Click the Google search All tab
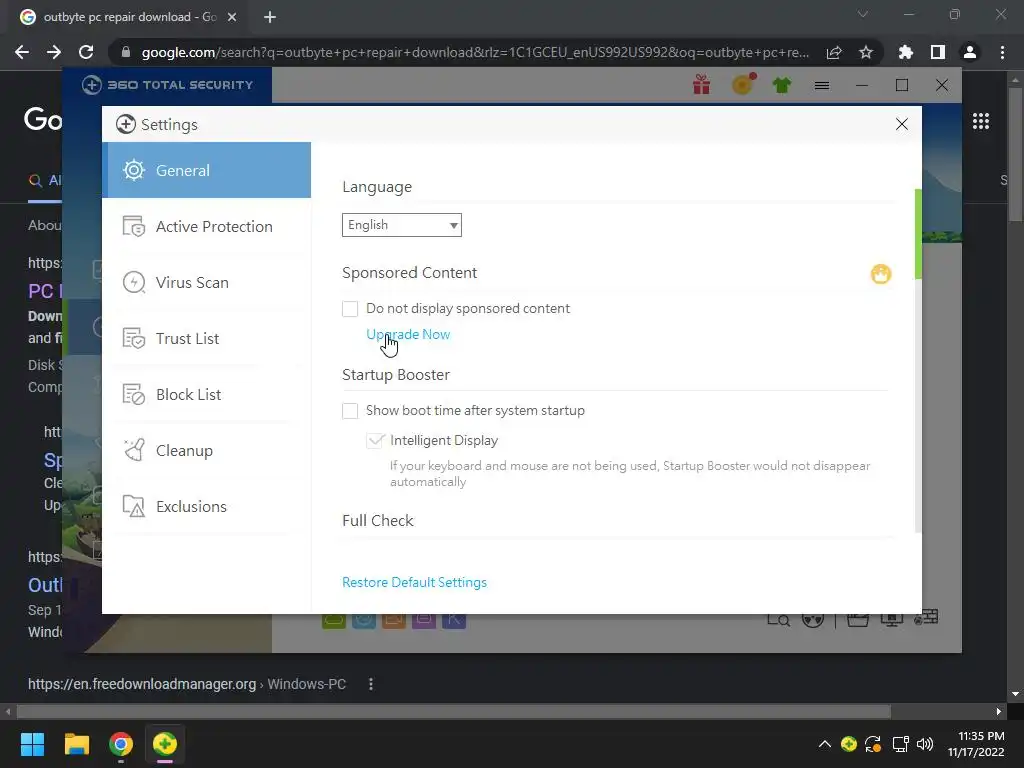The height and width of the screenshot is (768, 1024). coord(45,180)
